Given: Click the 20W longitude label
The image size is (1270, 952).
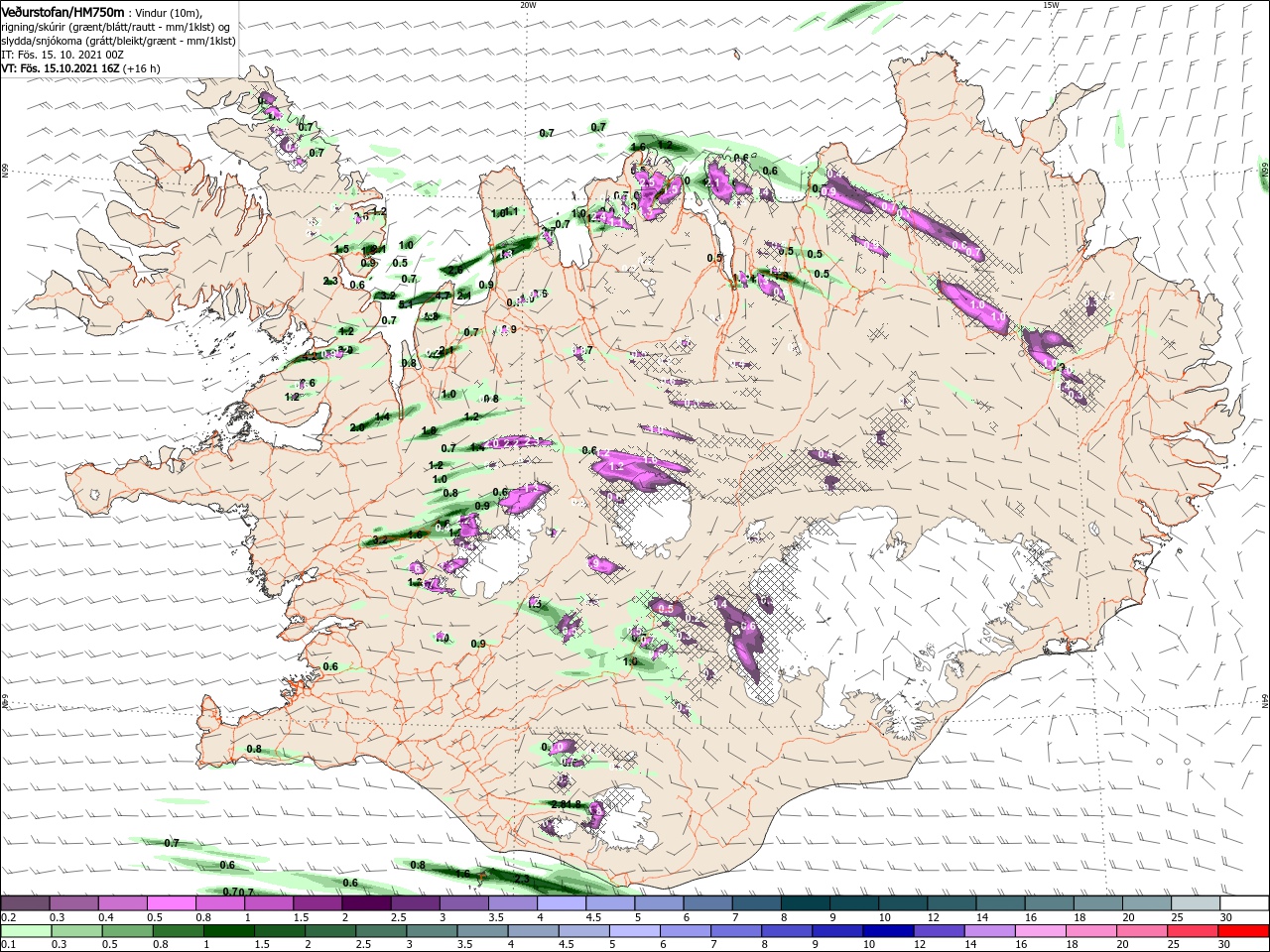Looking at the screenshot, I should tap(528, 5).
